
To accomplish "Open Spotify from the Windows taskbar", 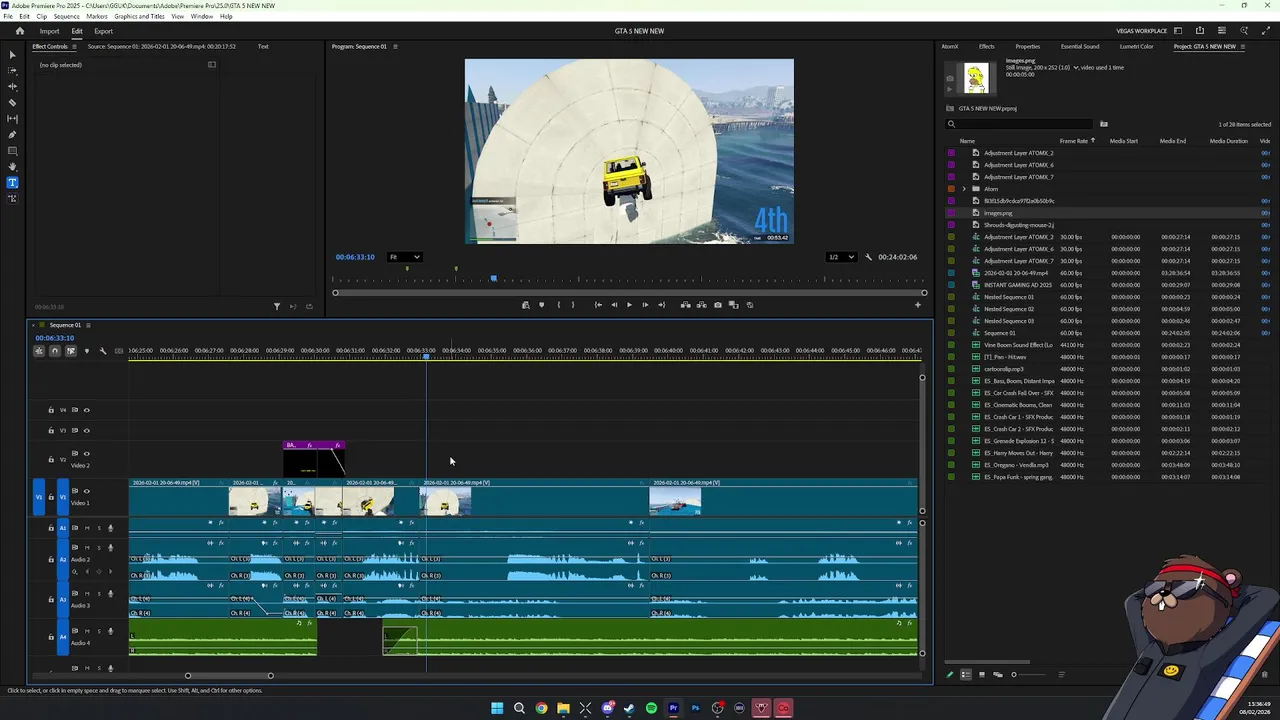I will 651,709.
